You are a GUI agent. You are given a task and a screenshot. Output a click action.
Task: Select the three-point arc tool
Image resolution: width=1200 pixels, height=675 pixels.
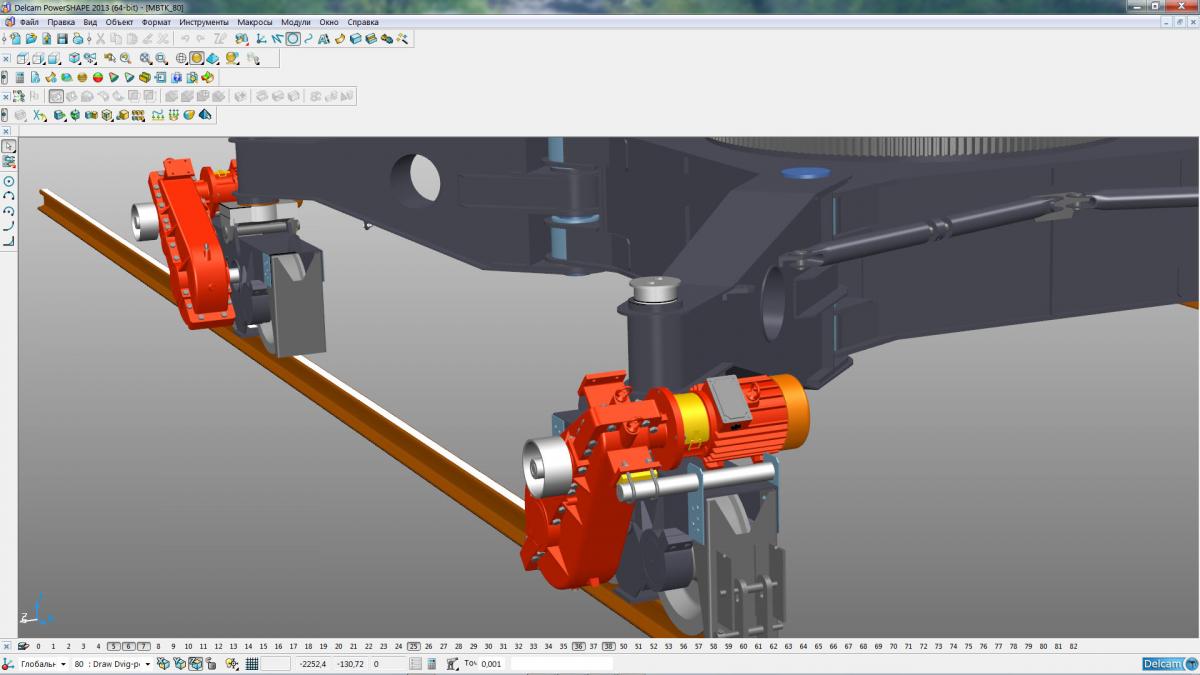coord(9,196)
